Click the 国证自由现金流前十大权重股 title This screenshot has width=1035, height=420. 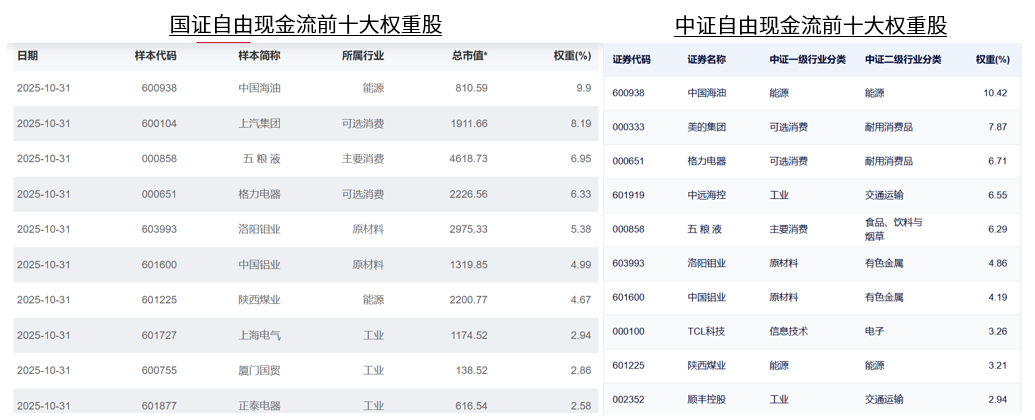coord(305,24)
